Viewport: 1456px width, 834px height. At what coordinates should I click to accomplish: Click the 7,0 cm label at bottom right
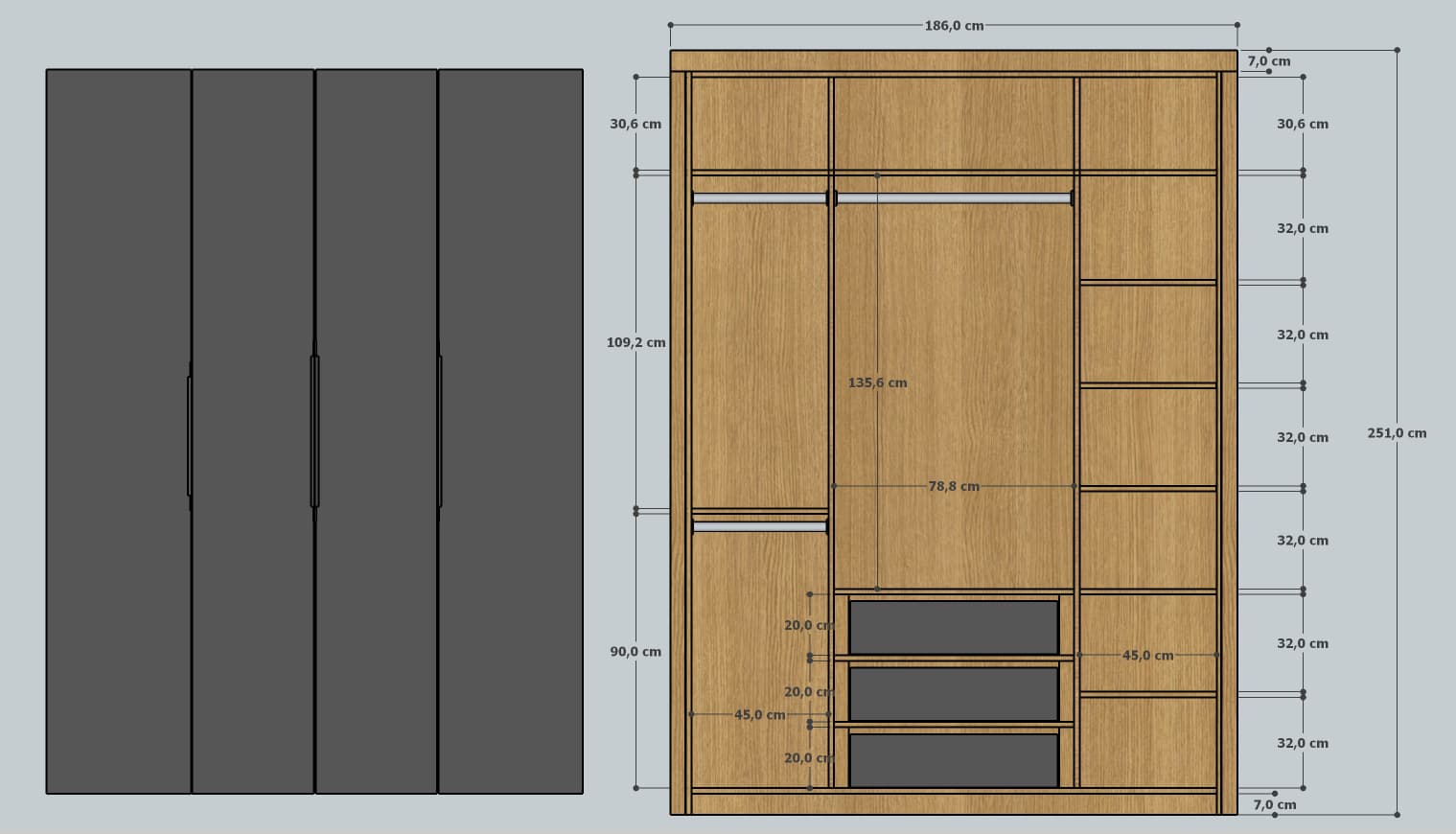coord(1275,805)
